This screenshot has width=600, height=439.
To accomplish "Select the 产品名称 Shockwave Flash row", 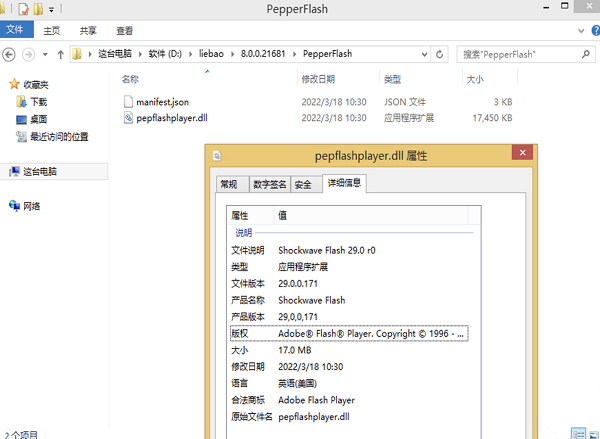I will click(349, 300).
